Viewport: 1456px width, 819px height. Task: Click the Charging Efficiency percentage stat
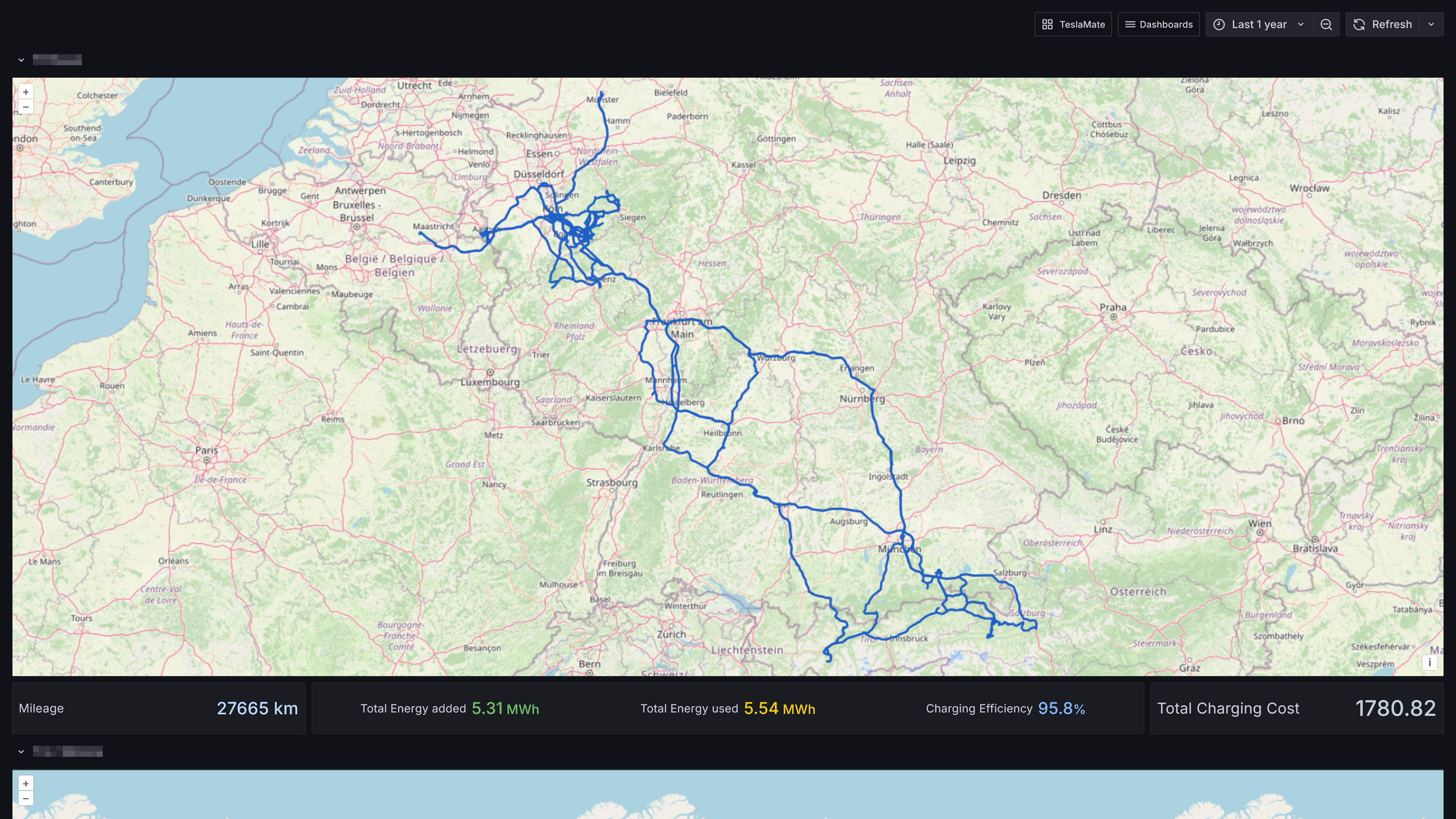1061,708
